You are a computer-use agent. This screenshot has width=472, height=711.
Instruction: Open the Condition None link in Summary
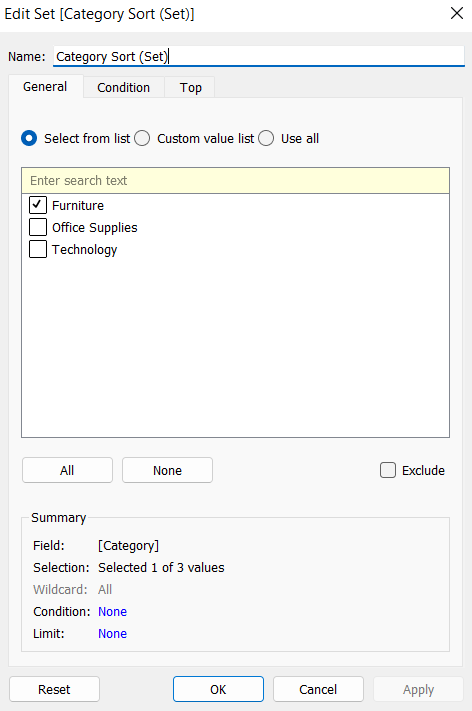pyautogui.click(x=112, y=612)
